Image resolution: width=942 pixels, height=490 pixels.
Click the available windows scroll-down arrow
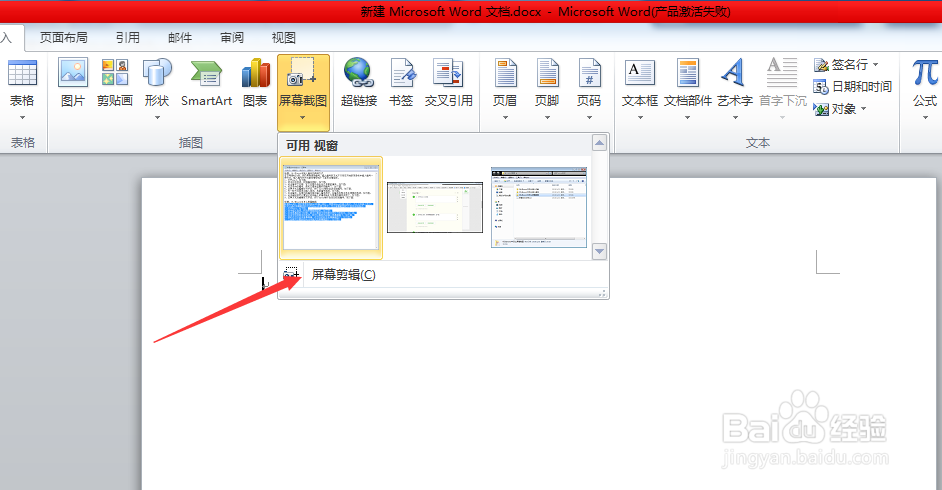coord(599,251)
